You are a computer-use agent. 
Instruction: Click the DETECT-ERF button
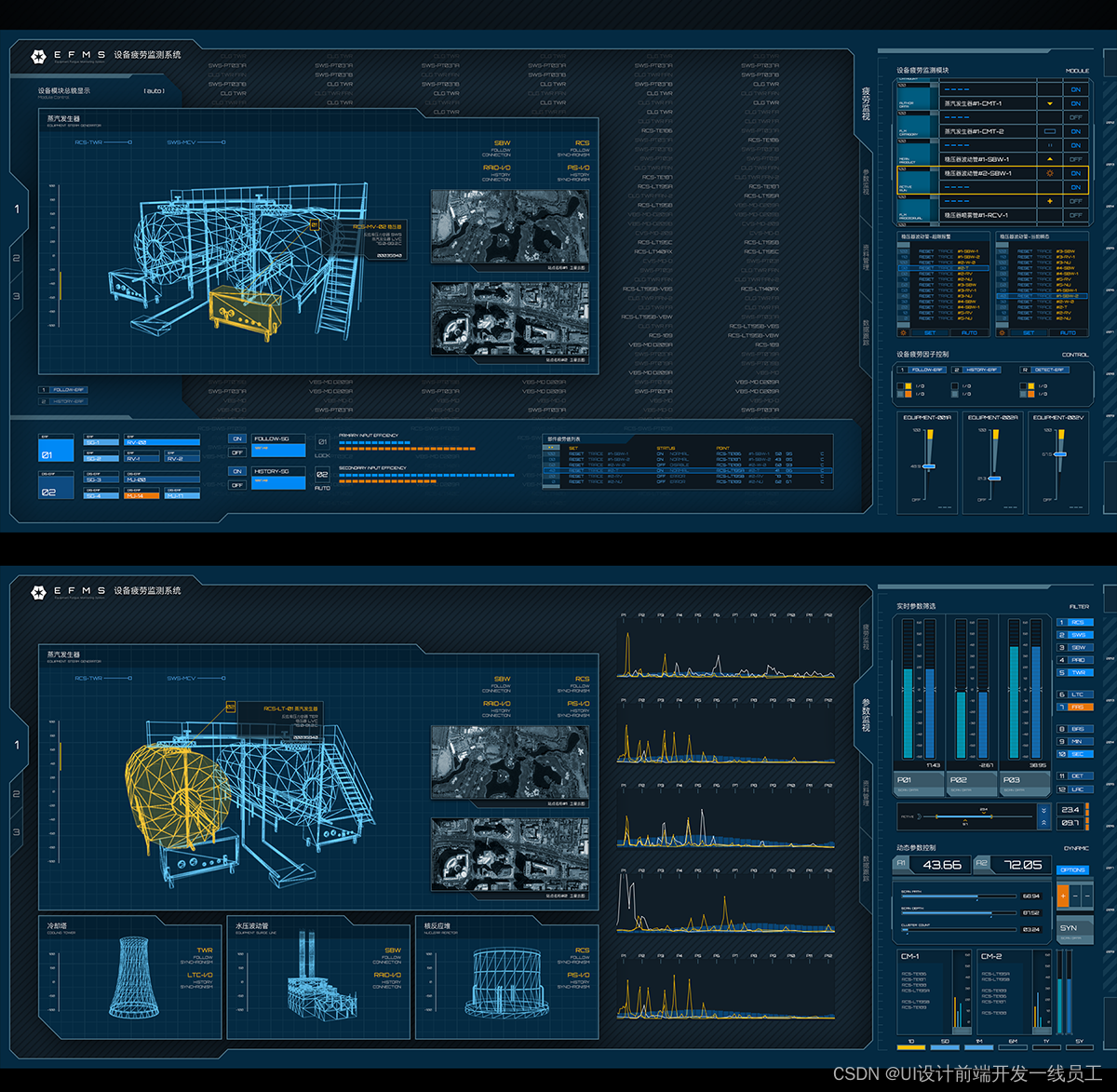click(x=1044, y=370)
